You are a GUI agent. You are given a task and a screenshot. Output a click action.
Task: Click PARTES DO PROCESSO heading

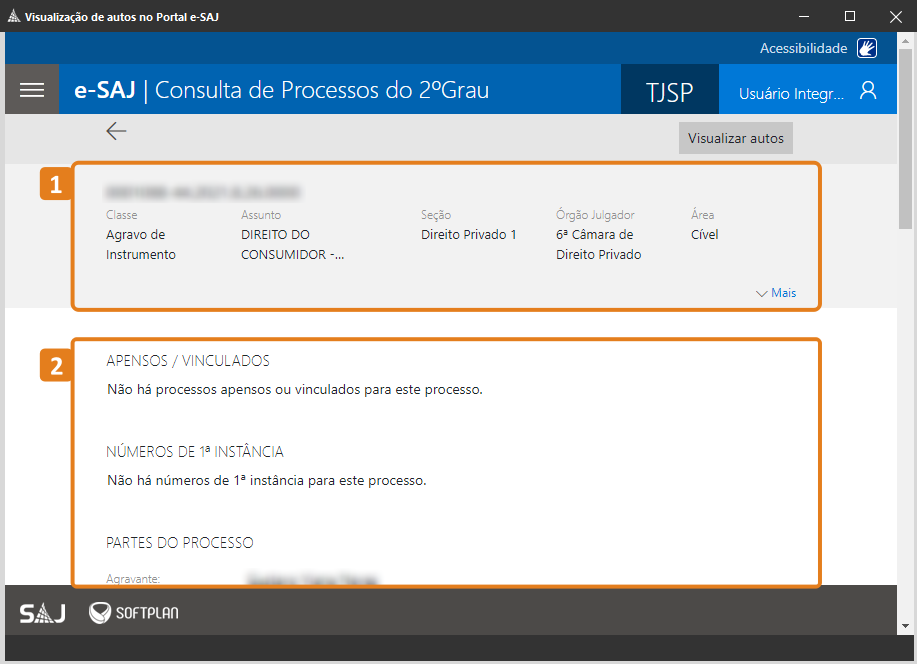pyautogui.click(x=180, y=542)
